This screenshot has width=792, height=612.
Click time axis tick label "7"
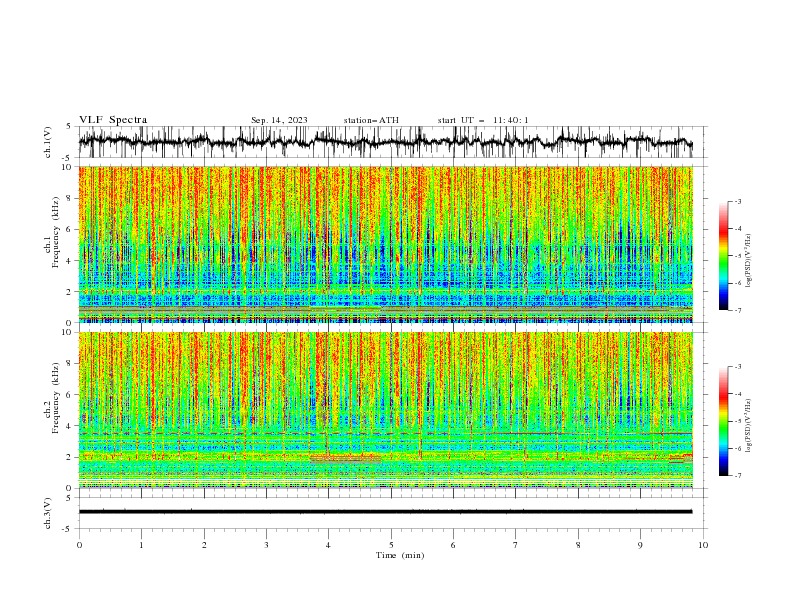tap(516, 545)
